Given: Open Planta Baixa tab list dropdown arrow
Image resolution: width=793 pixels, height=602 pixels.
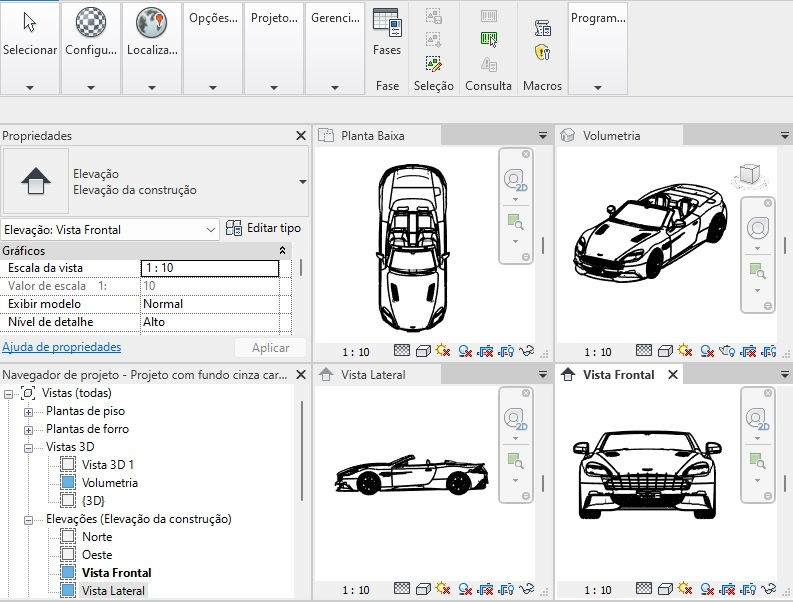Looking at the screenshot, I should [543, 136].
